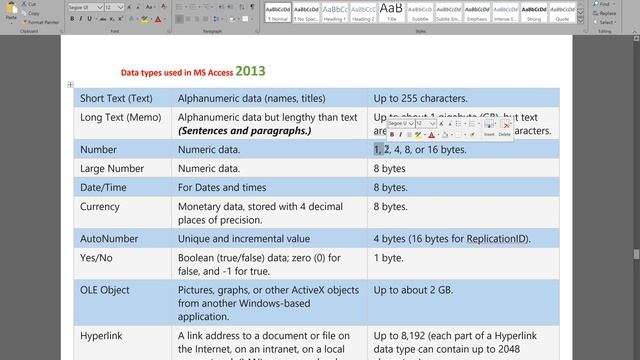Click the 'OLE Object' table cell
640x360 pixels.
122,303
